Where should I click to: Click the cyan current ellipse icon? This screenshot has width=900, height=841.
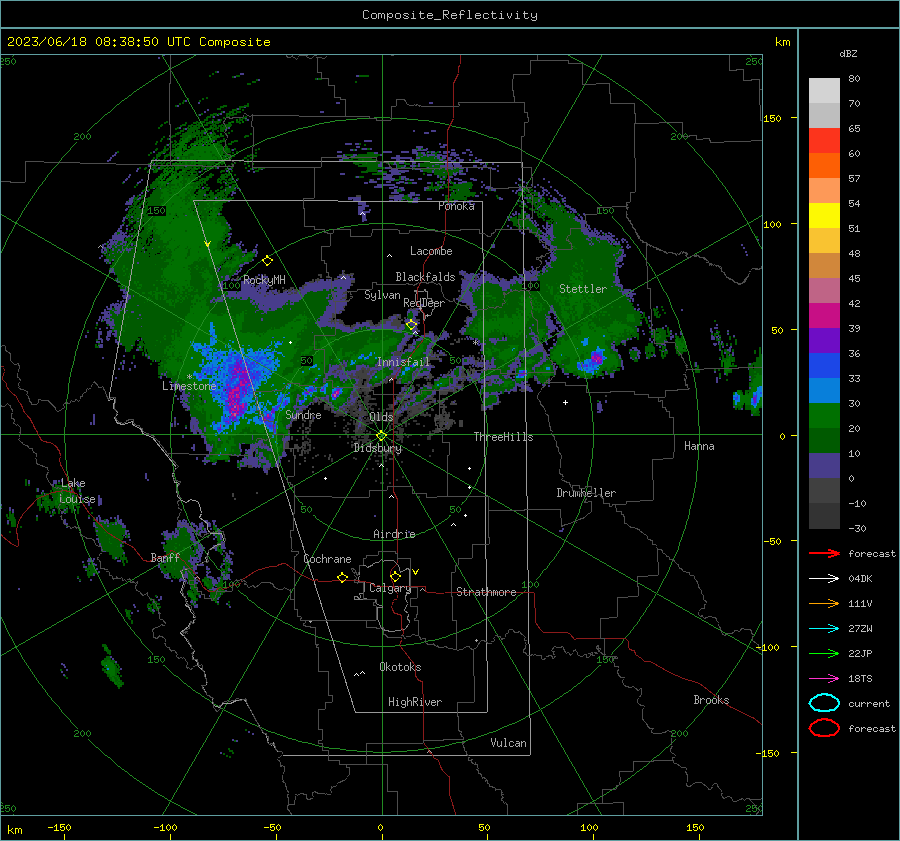point(824,703)
